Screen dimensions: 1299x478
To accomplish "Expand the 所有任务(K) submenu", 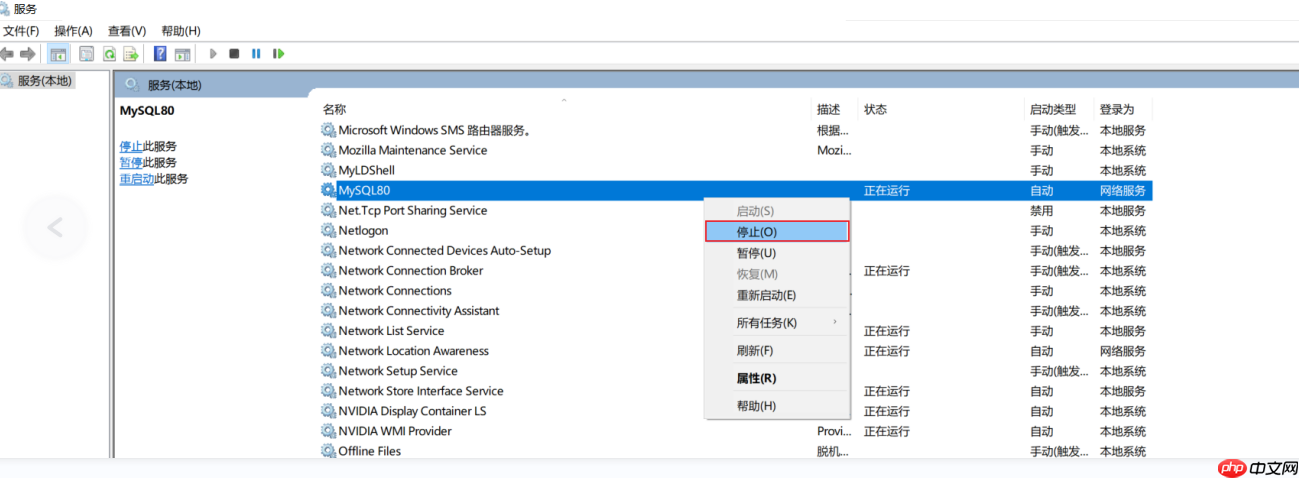I will point(777,323).
